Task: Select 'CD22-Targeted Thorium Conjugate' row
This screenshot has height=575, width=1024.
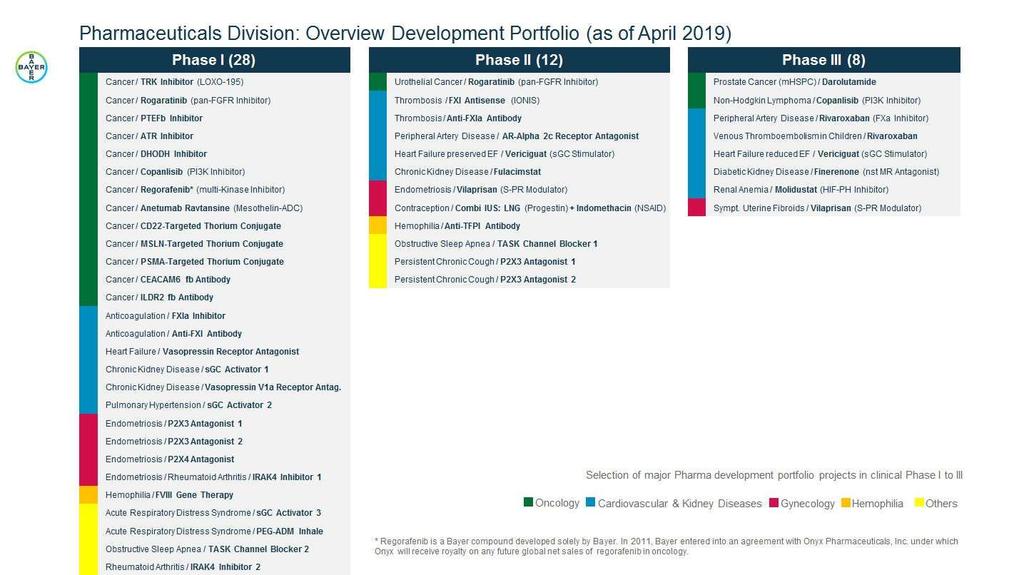Action: (x=214, y=225)
